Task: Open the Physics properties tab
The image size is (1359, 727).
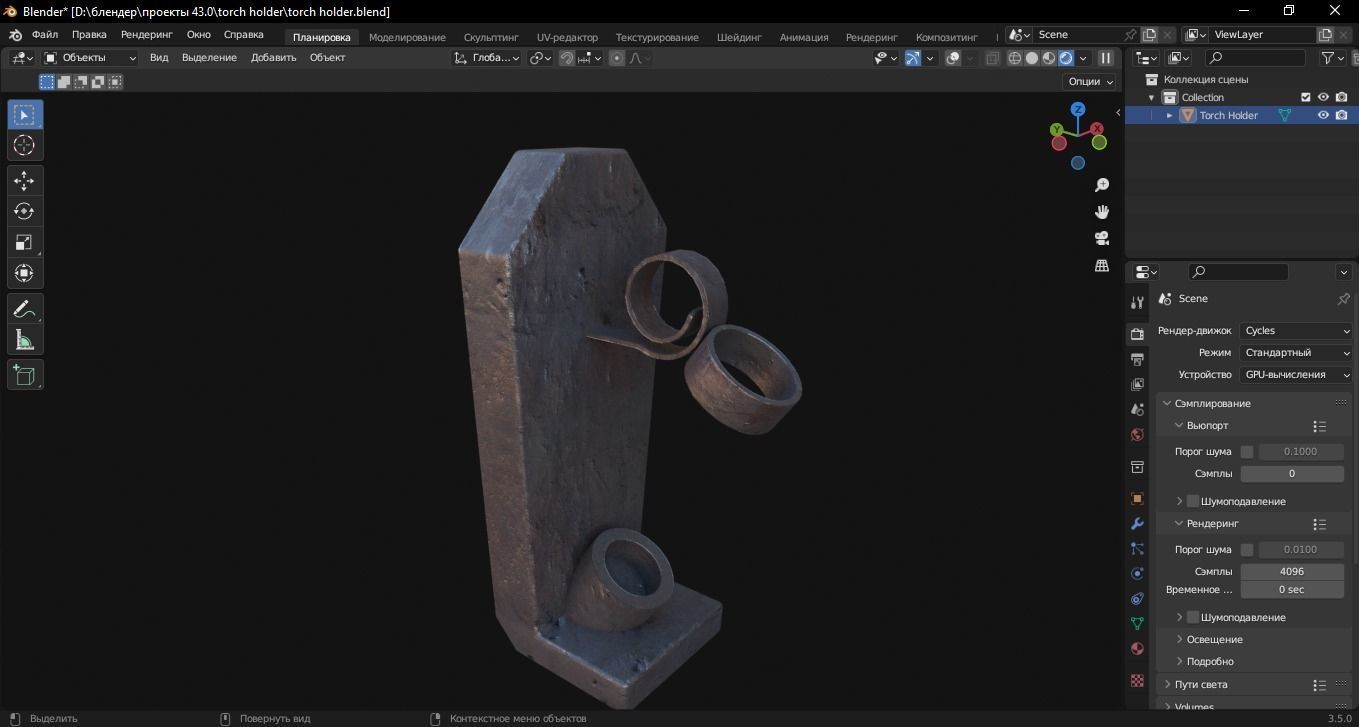Action: pos(1137,574)
